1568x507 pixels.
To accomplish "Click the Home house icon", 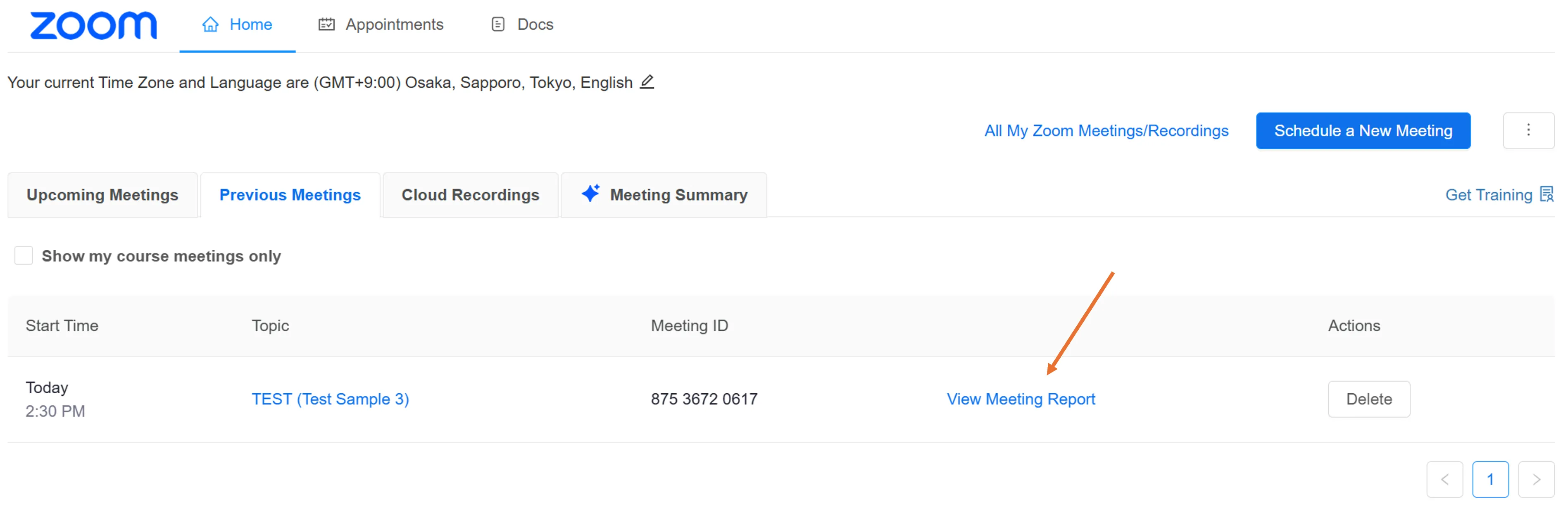I will pyautogui.click(x=210, y=24).
